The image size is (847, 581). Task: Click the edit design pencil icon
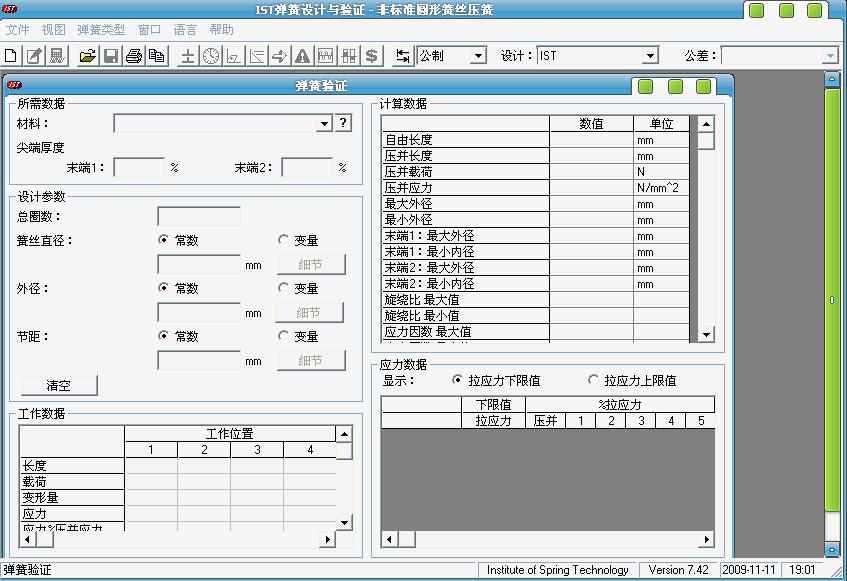(34, 56)
